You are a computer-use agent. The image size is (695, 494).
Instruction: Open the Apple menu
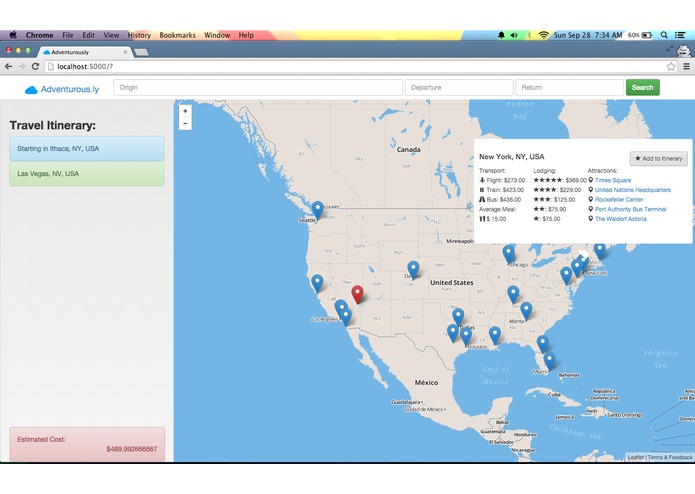pos(13,35)
